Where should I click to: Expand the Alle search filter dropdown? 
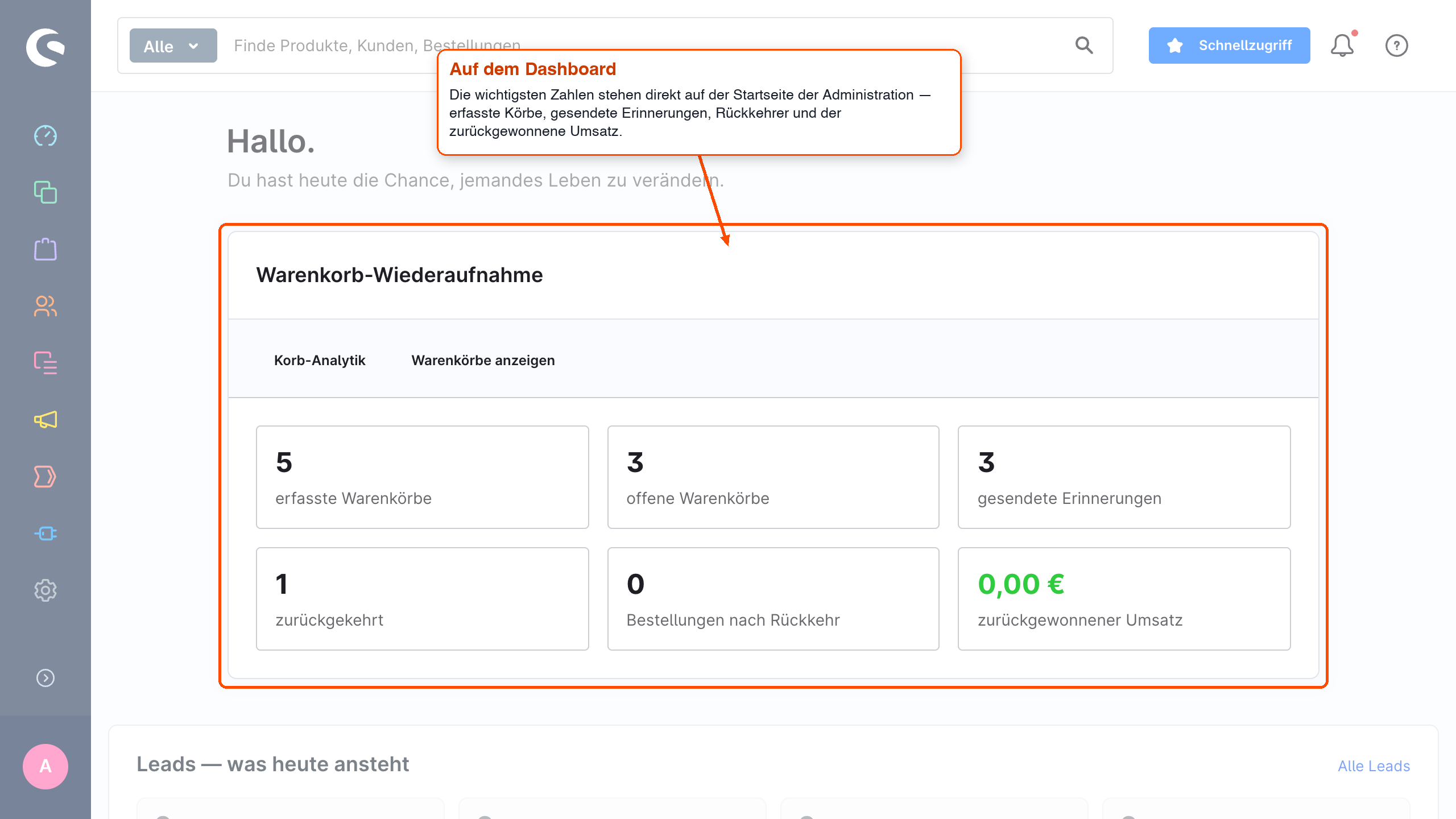click(173, 45)
